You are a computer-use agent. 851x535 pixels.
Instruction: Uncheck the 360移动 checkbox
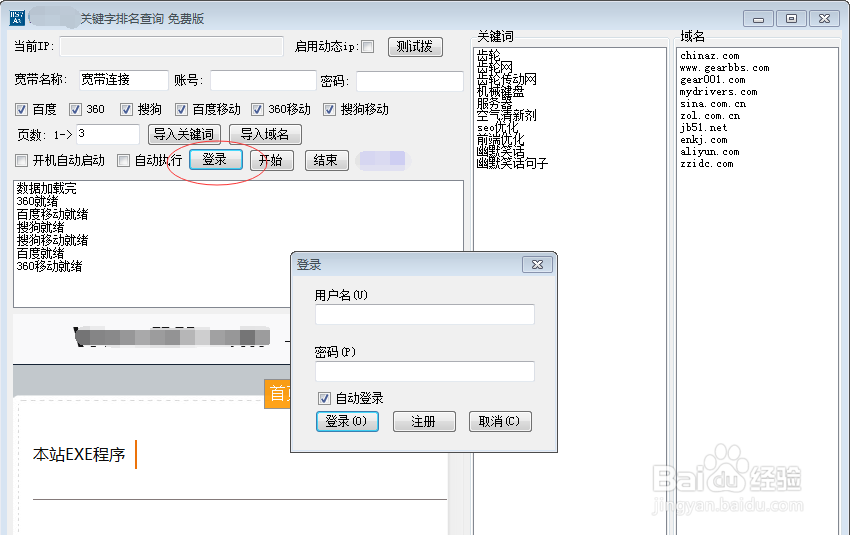coord(257,110)
